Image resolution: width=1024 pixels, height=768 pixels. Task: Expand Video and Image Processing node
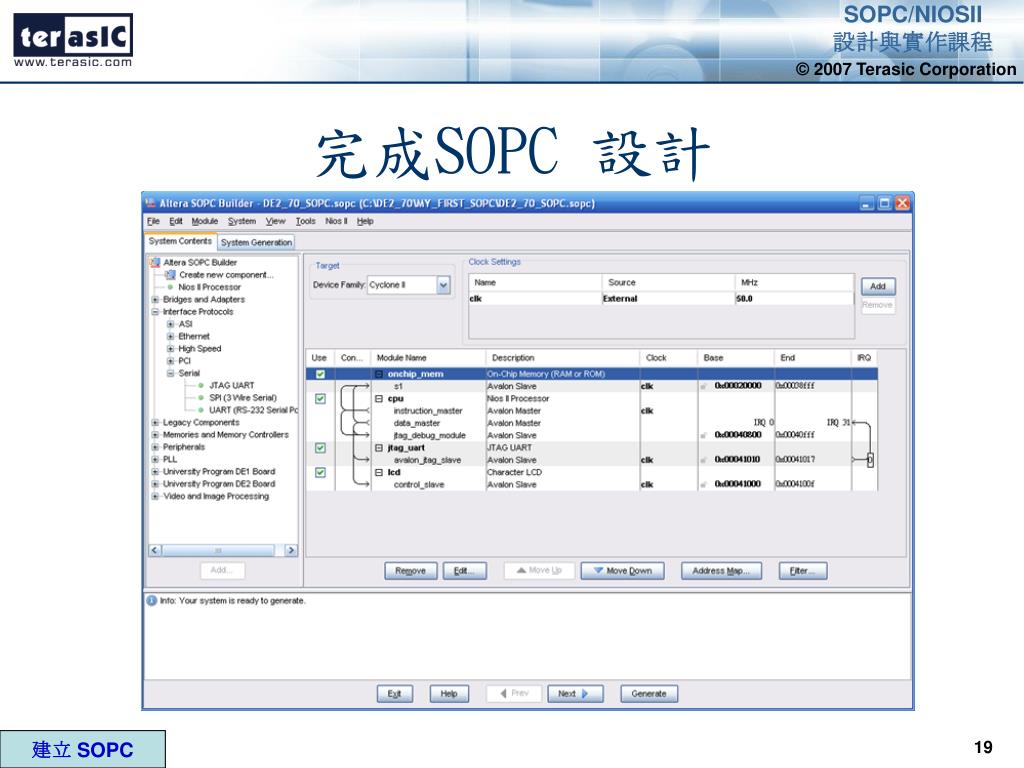[x=155, y=496]
